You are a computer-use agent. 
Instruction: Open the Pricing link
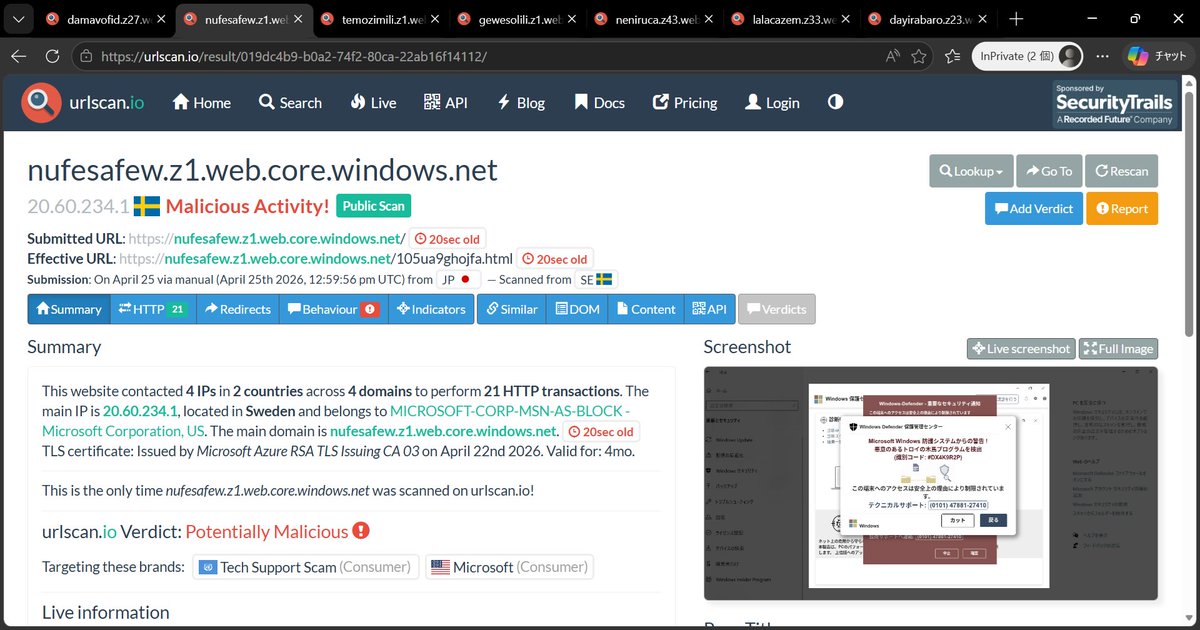685,102
